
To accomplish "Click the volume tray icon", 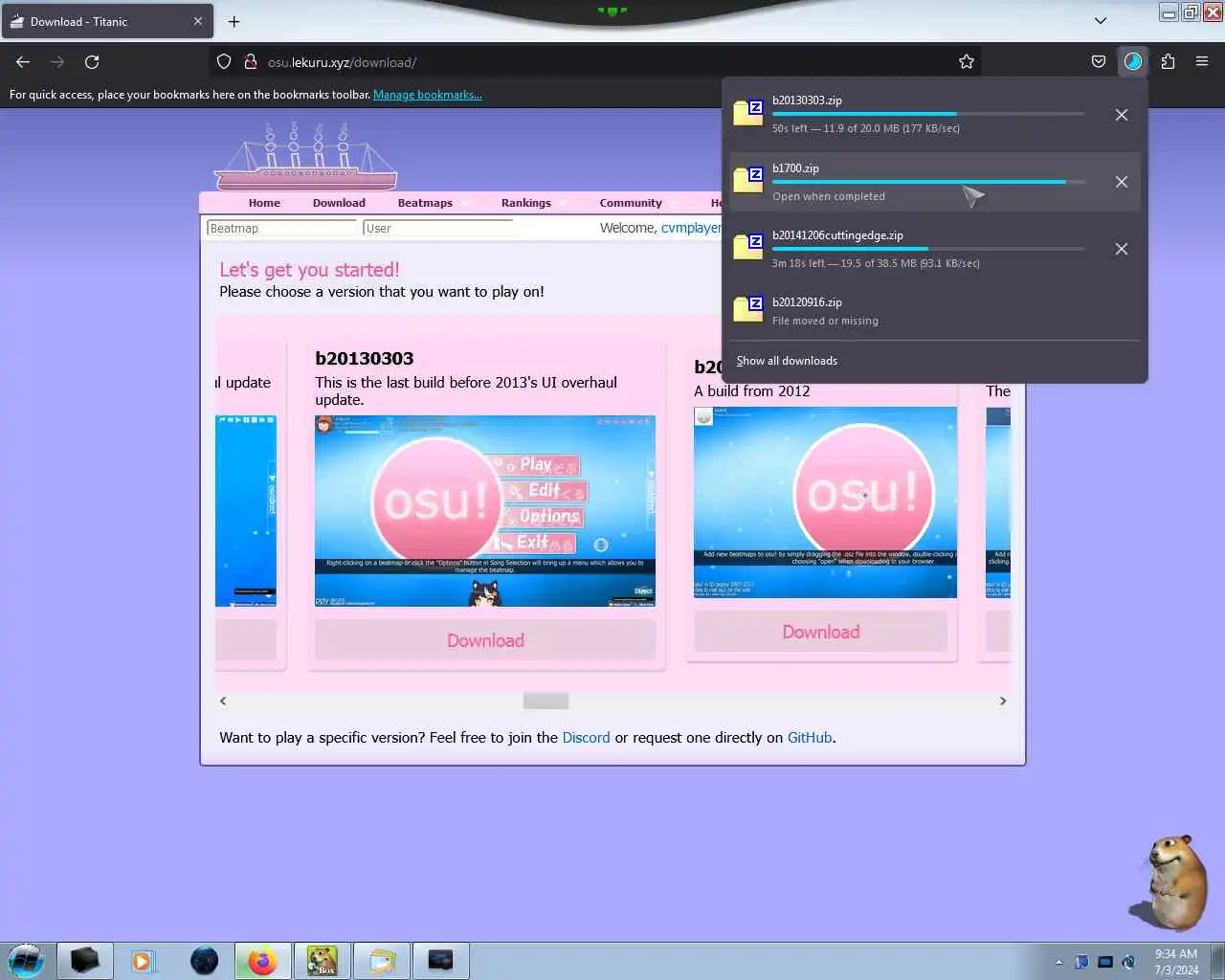I will click(1128, 962).
